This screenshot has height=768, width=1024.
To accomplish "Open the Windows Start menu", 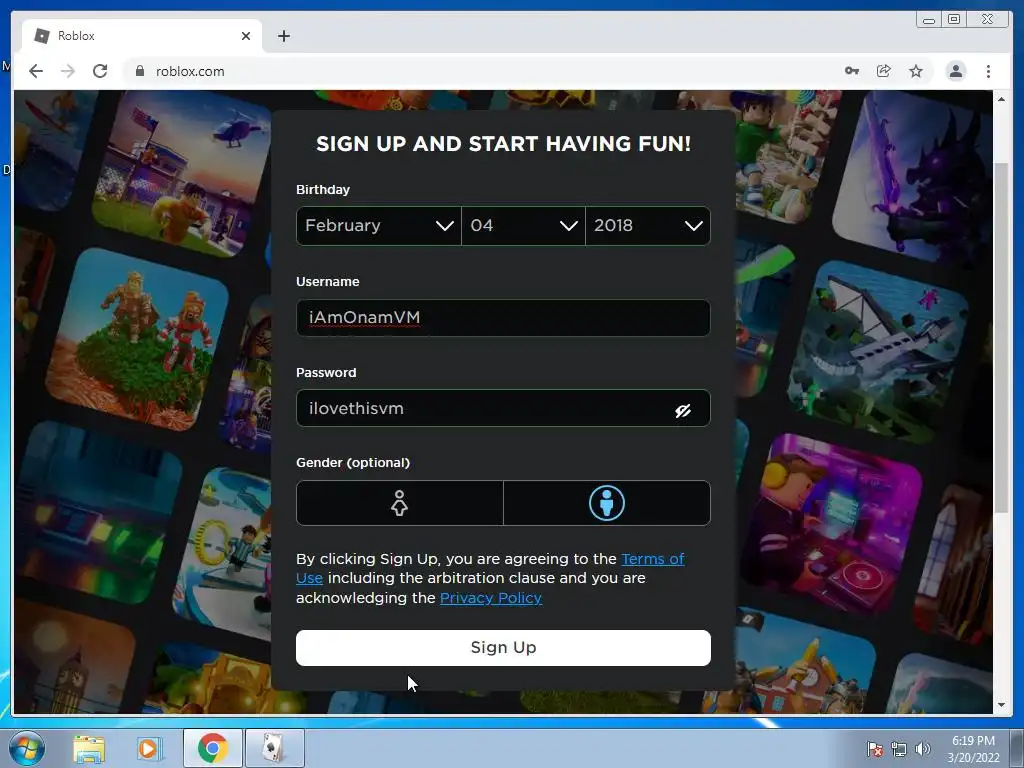I will tap(27, 748).
